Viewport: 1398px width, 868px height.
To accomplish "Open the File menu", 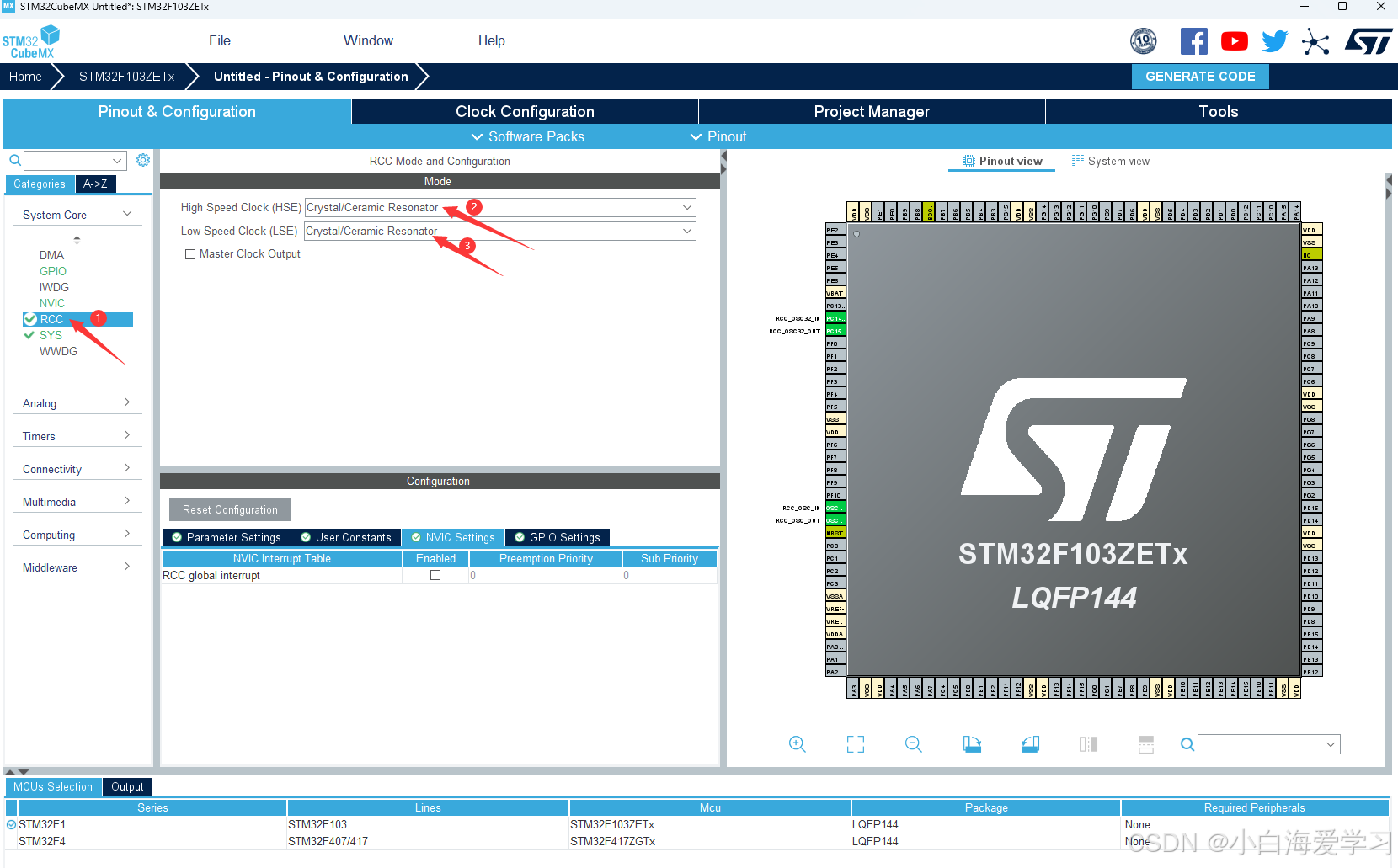I will click(x=220, y=40).
